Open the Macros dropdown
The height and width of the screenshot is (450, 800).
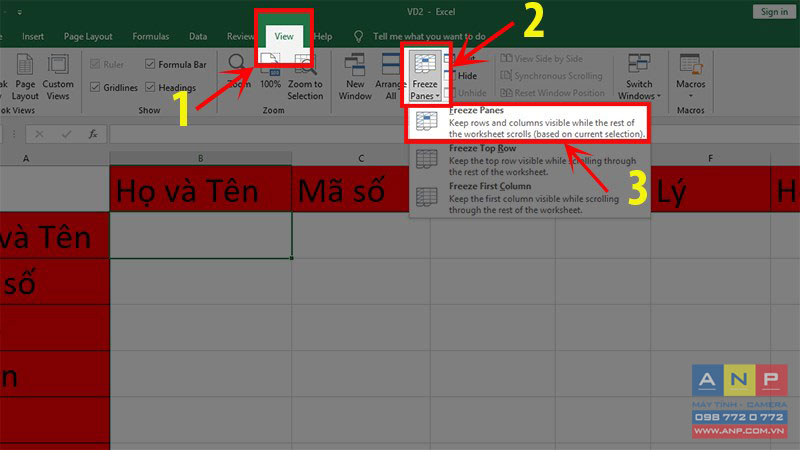coord(690,77)
